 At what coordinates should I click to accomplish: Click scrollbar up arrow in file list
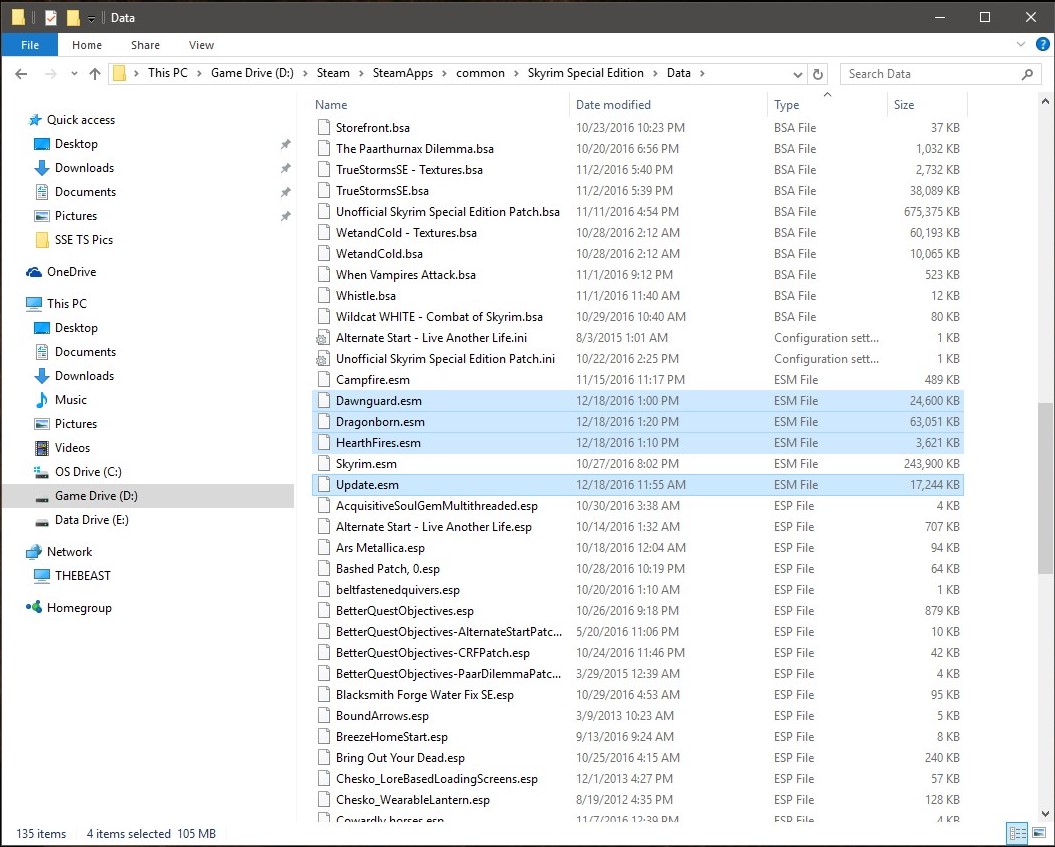click(1045, 102)
